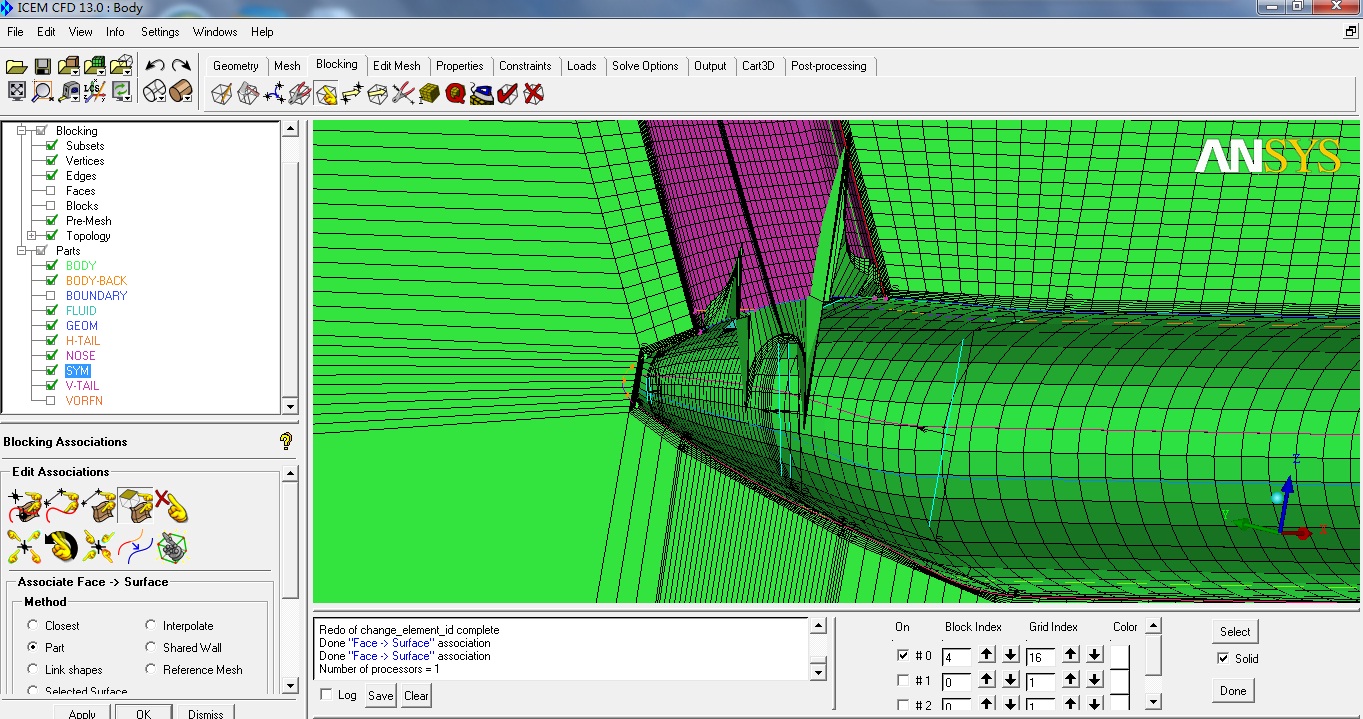This screenshot has width=1363, height=719.
Task: Select the Pre-Mesh Quality Histograms icon
Action: tap(456, 94)
